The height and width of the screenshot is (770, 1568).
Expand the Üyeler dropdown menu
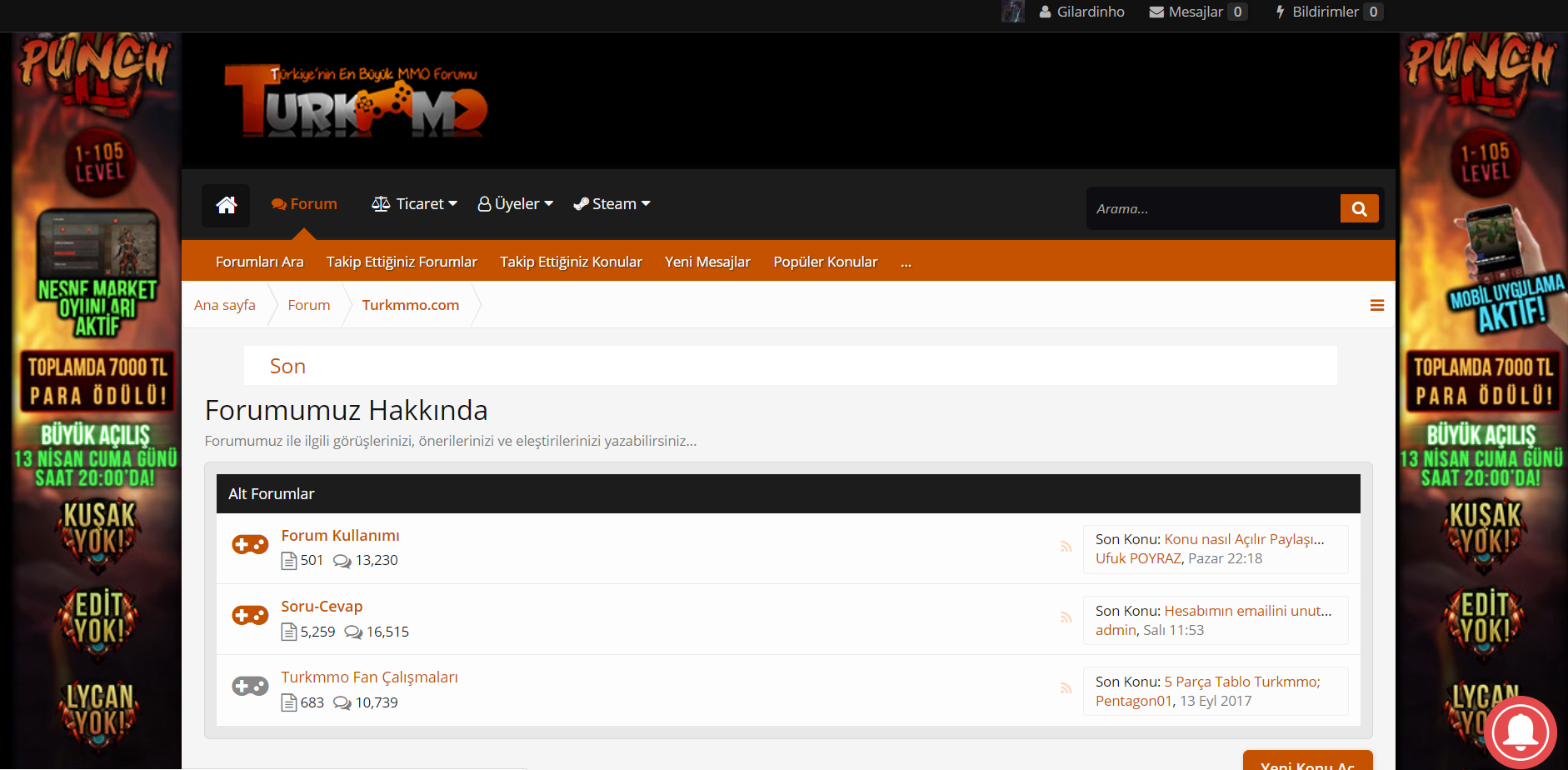pyautogui.click(x=516, y=204)
